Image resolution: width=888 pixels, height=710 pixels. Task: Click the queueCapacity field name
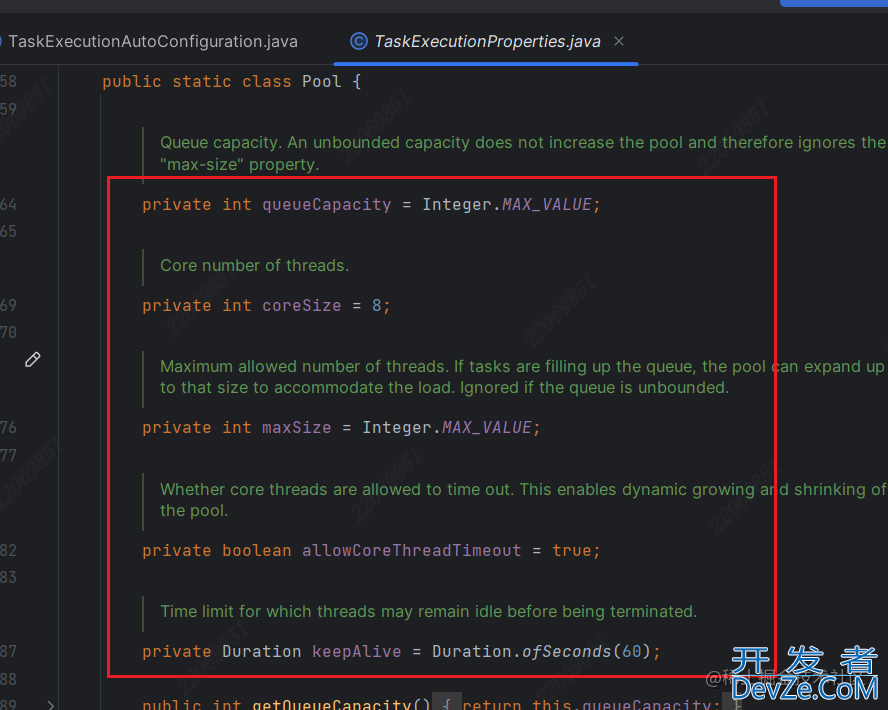tap(326, 204)
